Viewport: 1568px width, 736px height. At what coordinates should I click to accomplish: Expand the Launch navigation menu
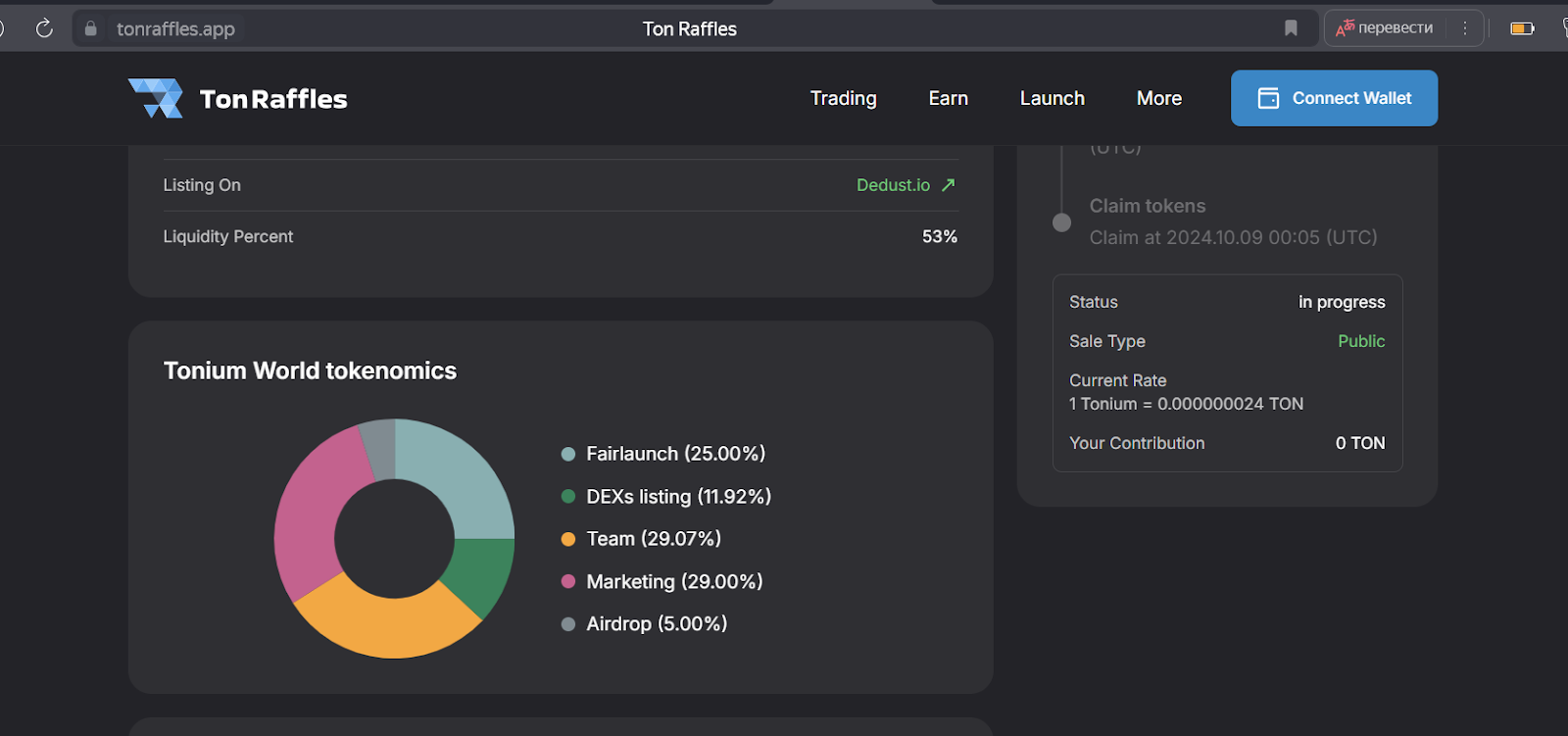(1052, 98)
